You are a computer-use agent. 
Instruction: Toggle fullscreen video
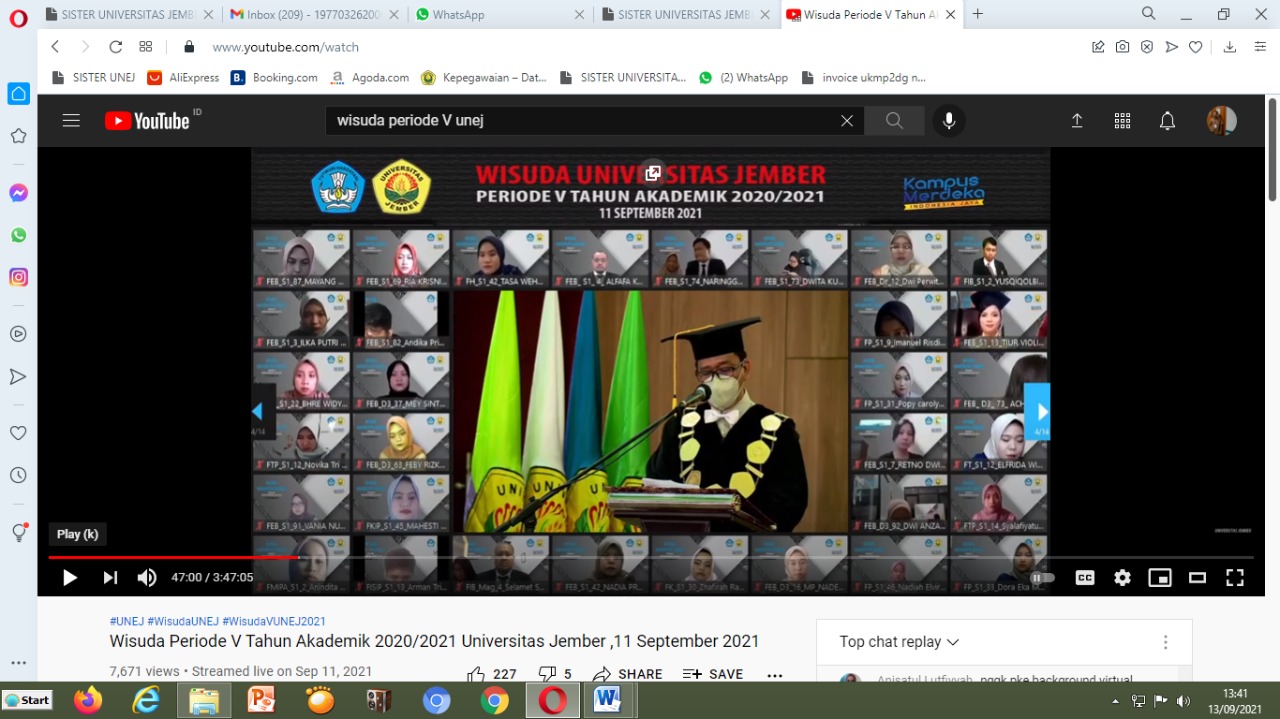(x=1235, y=577)
